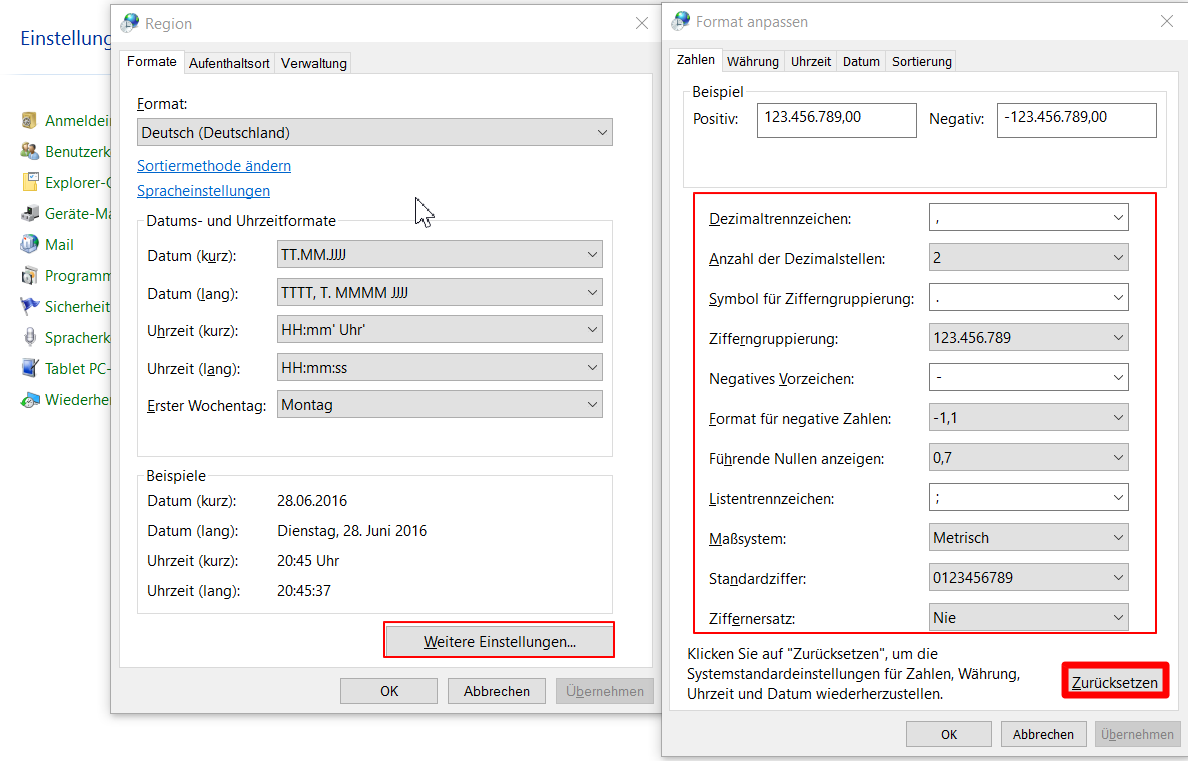
Task: Open Symbol für Zifferngruppierung dropdown
Action: (x=1028, y=298)
